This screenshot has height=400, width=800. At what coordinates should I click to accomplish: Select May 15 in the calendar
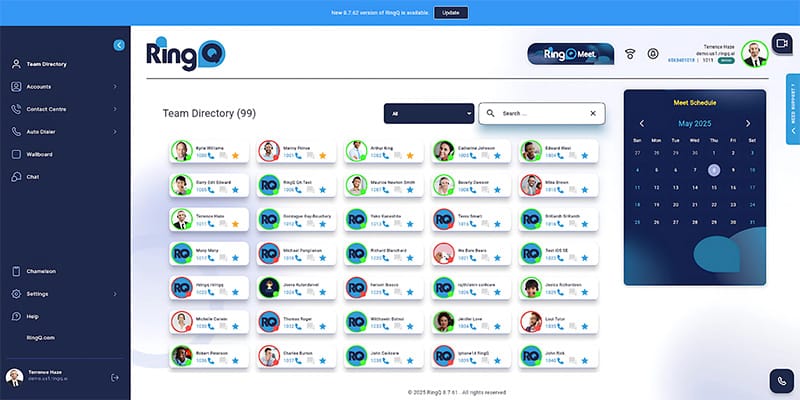(x=714, y=187)
